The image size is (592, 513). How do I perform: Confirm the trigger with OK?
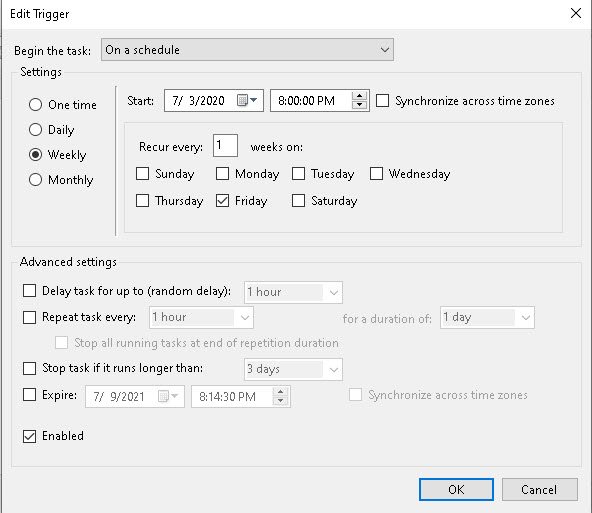(456, 490)
